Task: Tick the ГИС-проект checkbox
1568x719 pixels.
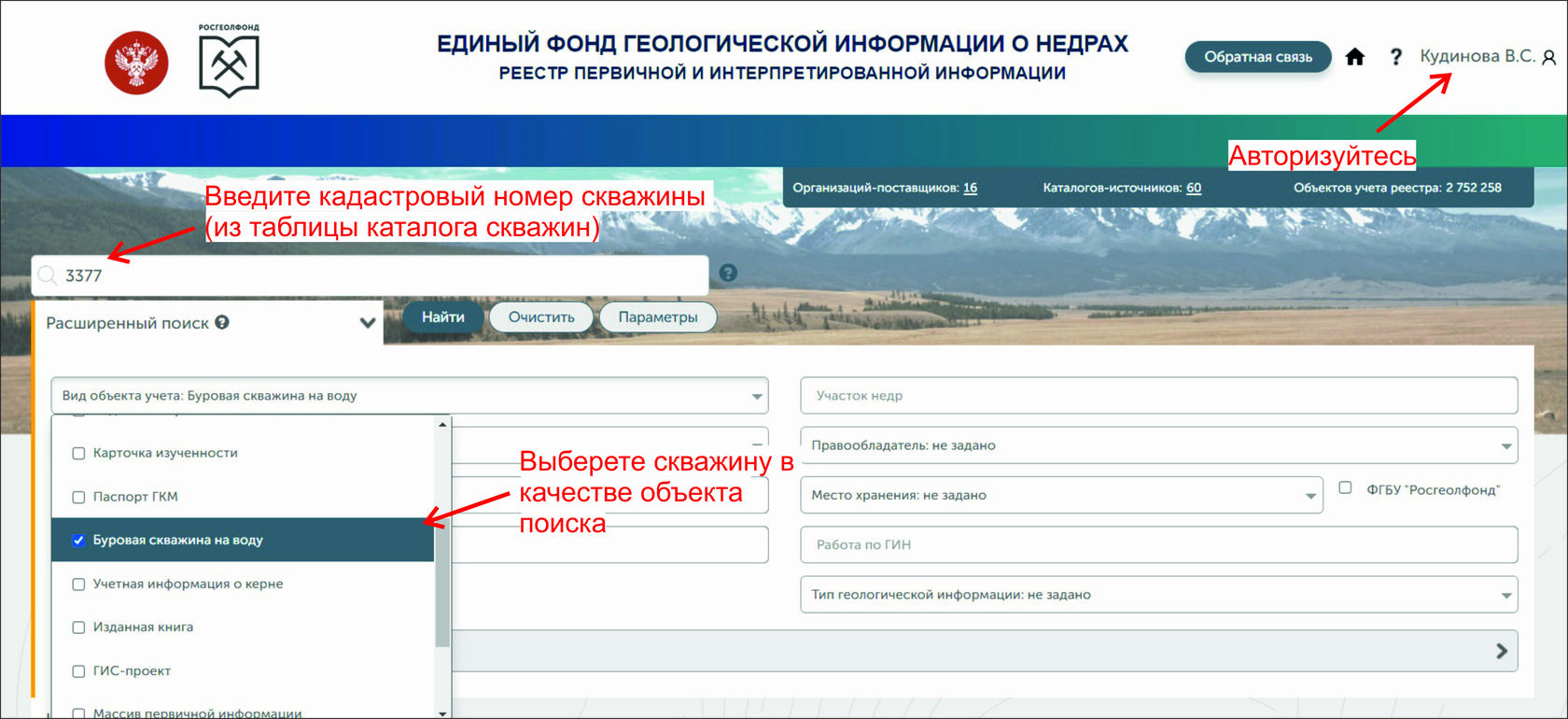Action: coord(78,670)
